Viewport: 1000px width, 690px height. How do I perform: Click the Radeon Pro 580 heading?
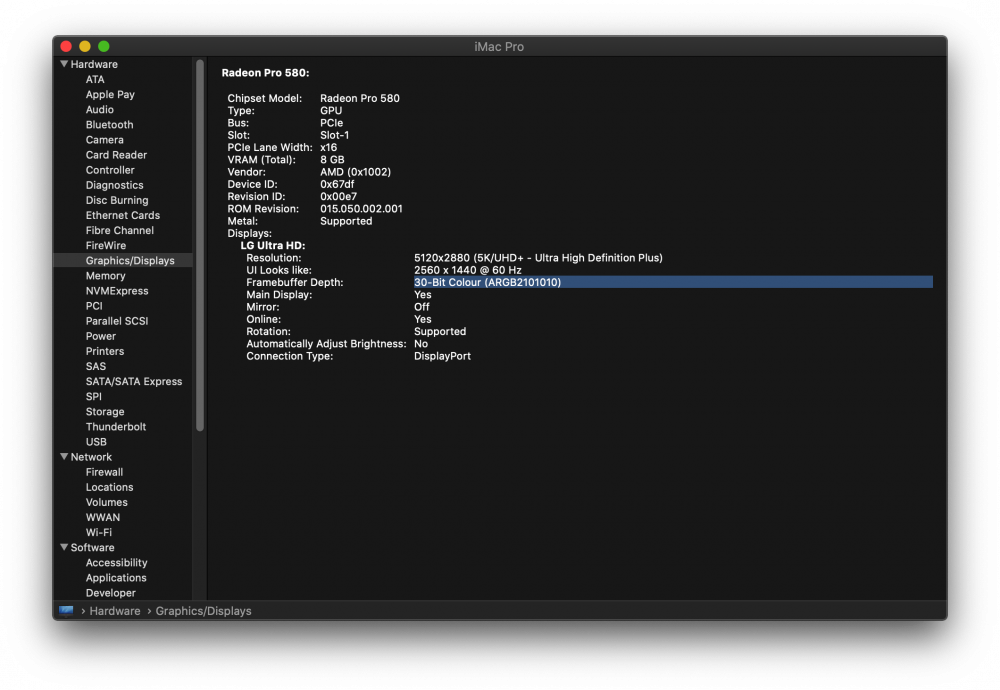click(265, 73)
